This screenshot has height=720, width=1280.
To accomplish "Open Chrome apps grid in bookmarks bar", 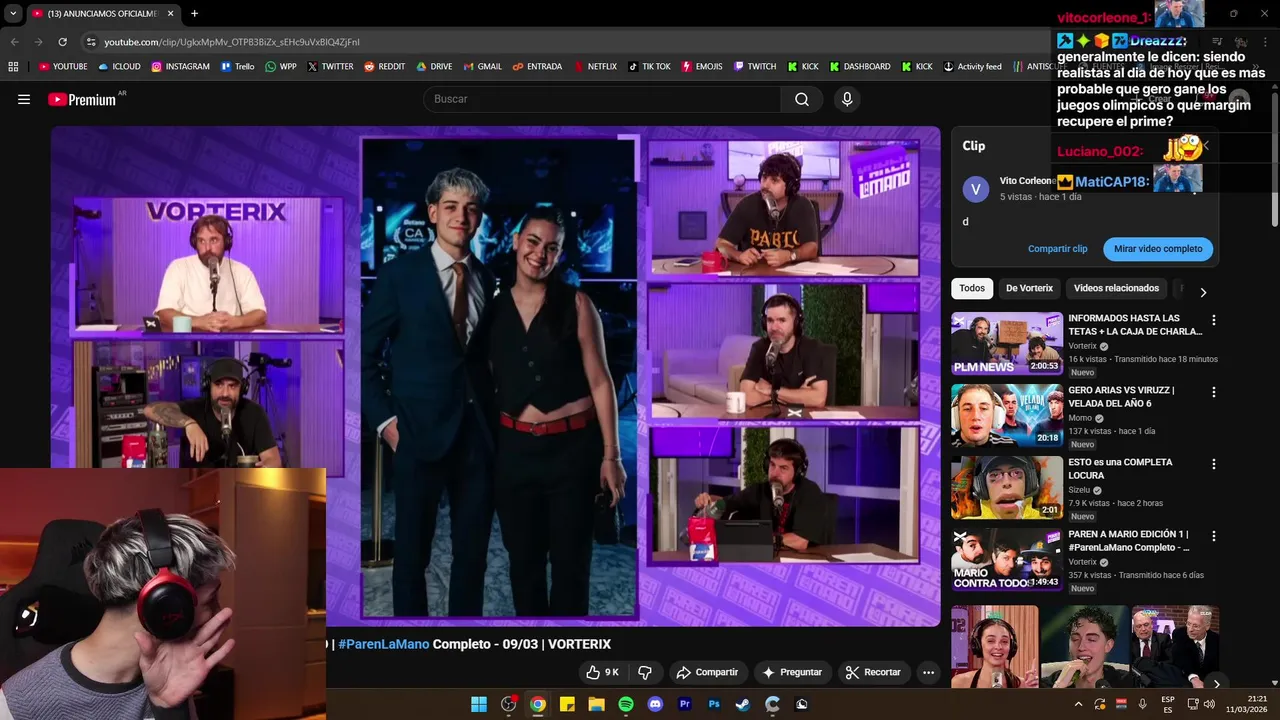I will [x=13, y=67].
